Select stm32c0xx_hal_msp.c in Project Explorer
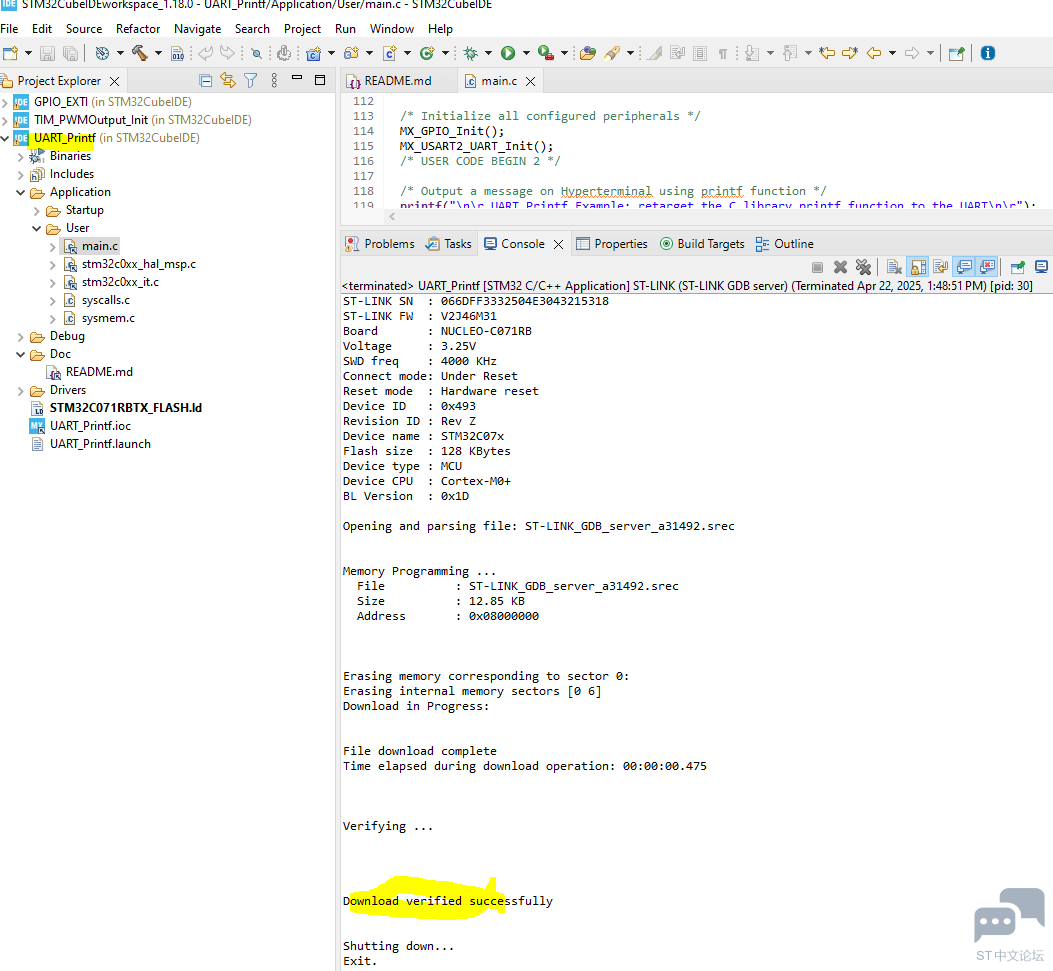Screen dimensions: 1053x971 (x=138, y=264)
